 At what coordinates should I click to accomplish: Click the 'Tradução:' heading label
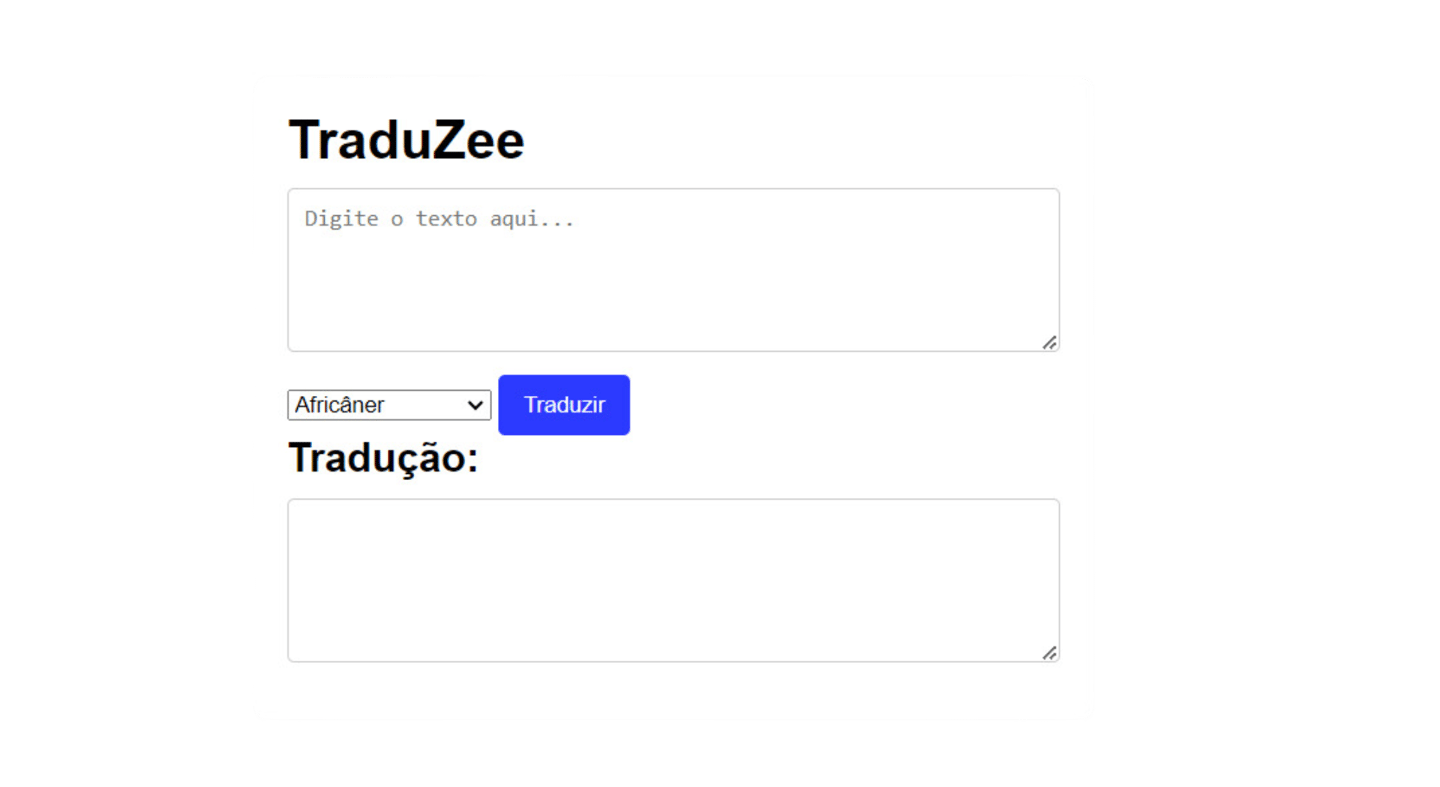click(x=383, y=459)
